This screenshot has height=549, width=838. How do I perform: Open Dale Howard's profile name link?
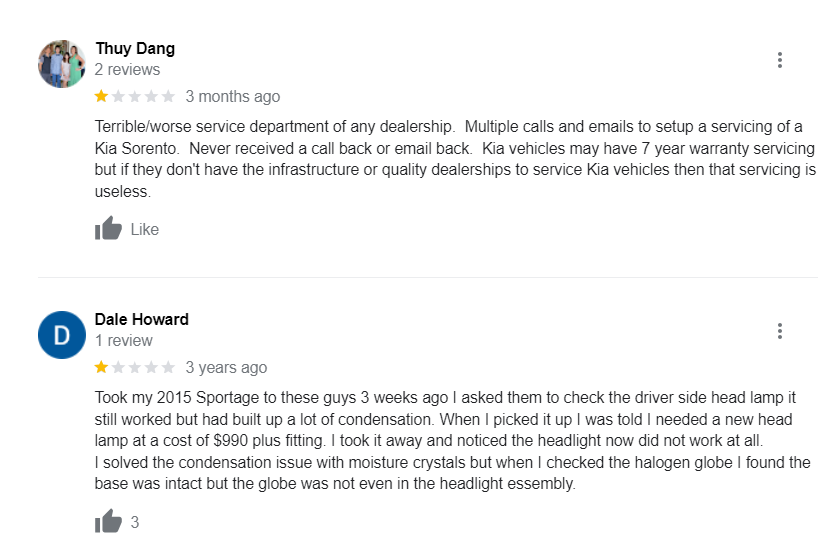pyautogui.click(x=141, y=319)
